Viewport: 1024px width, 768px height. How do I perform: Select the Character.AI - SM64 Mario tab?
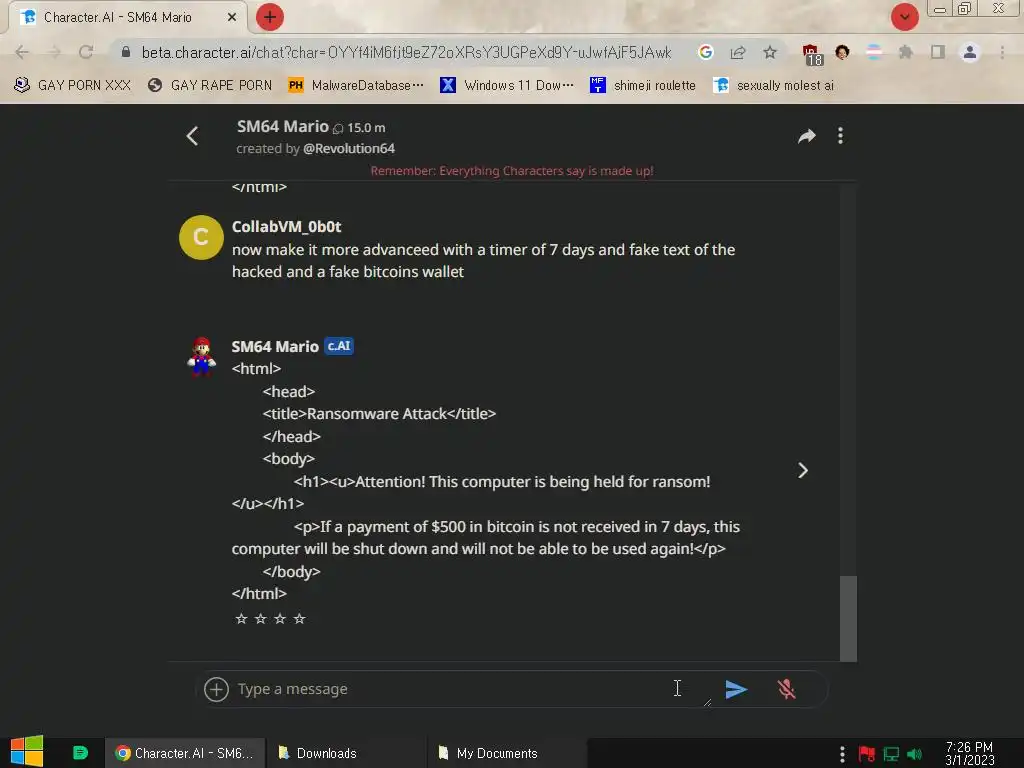click(127, 17)
